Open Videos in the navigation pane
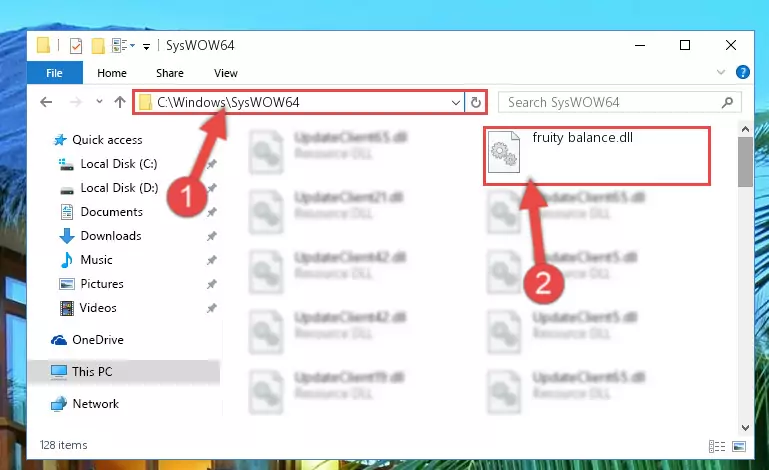The width and height of the screenshot is (769, 470). point(98,308)
